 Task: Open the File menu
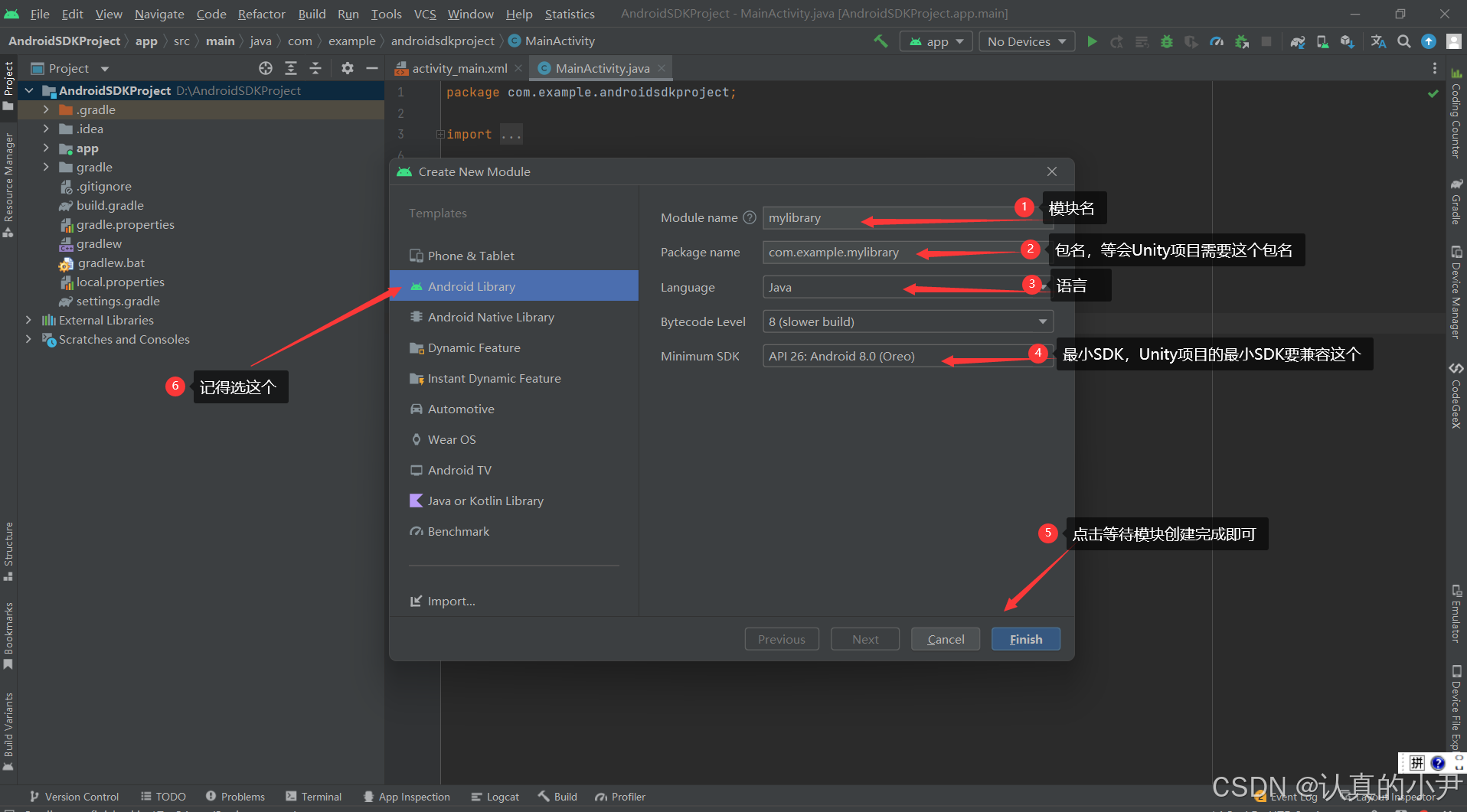coord(39,14)
